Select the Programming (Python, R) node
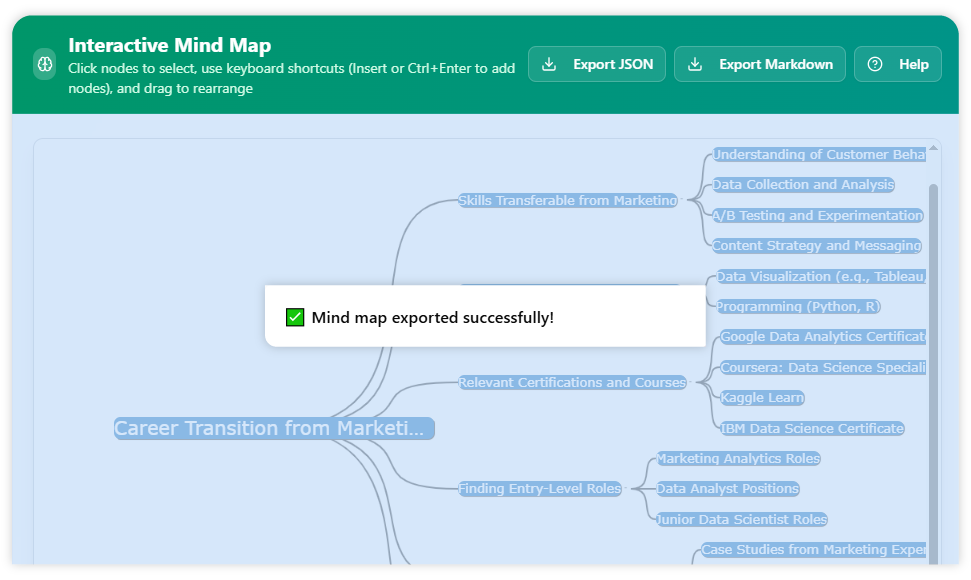Image resolution: width=971 pixels, height=580 pixels. point(798,306)
